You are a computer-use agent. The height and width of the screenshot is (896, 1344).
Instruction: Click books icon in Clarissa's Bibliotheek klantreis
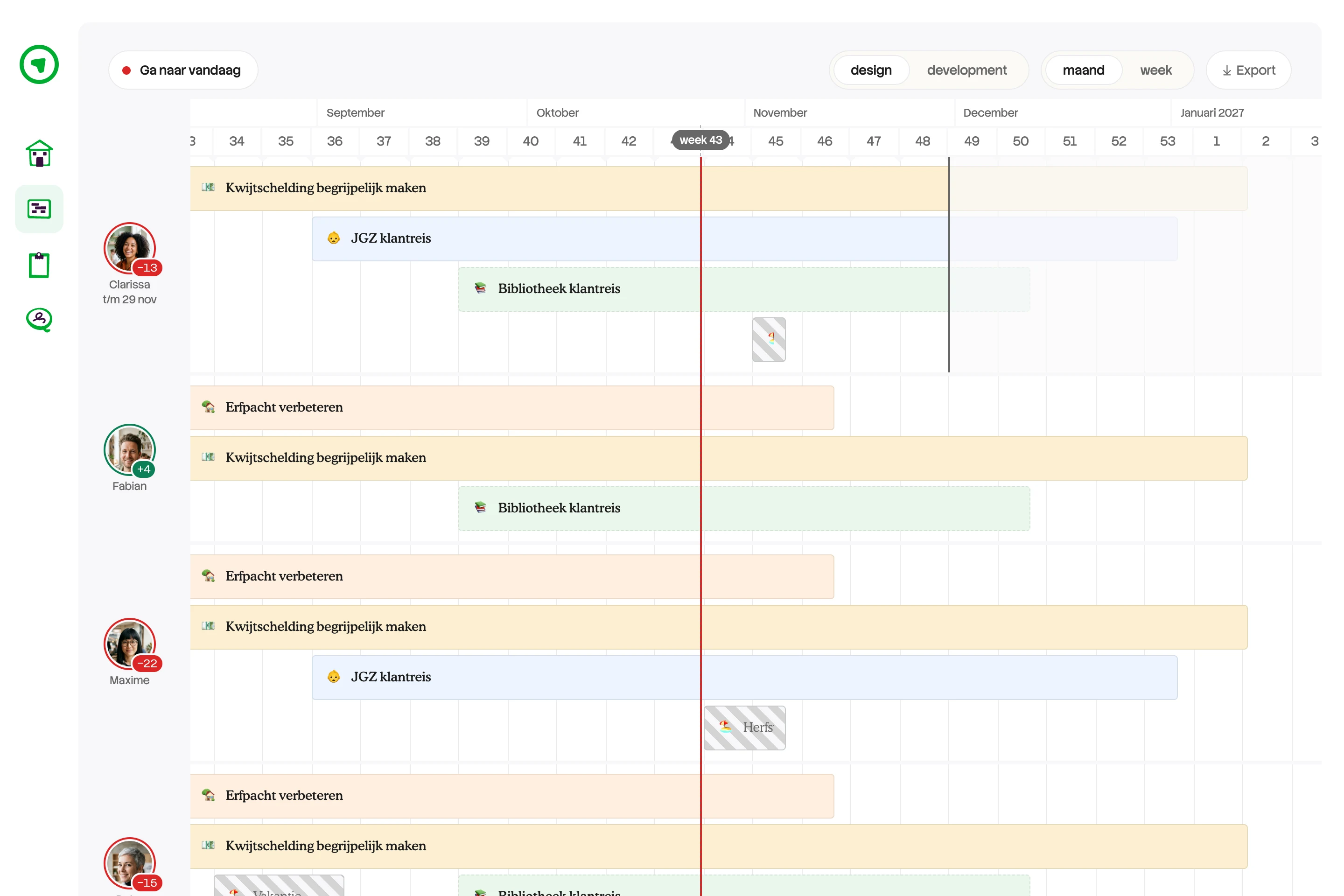coord(481,288)
